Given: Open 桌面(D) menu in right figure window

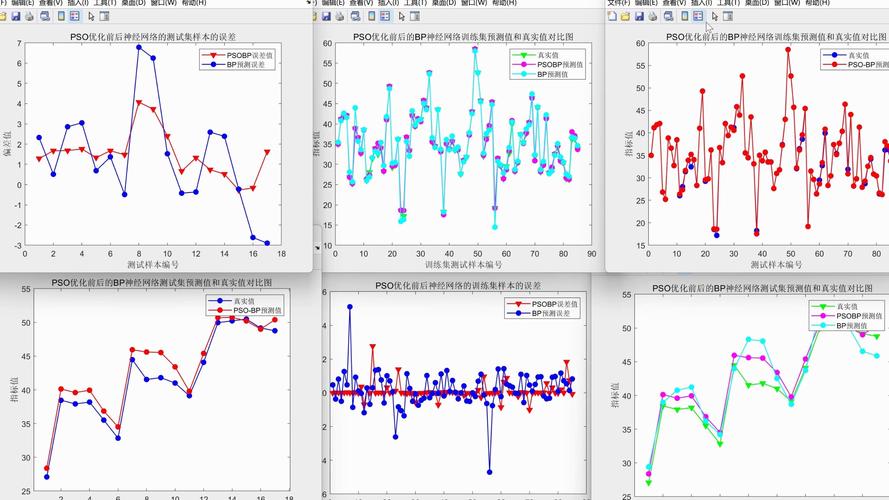Looking at the screenshot, I should [x=756, y=3].
